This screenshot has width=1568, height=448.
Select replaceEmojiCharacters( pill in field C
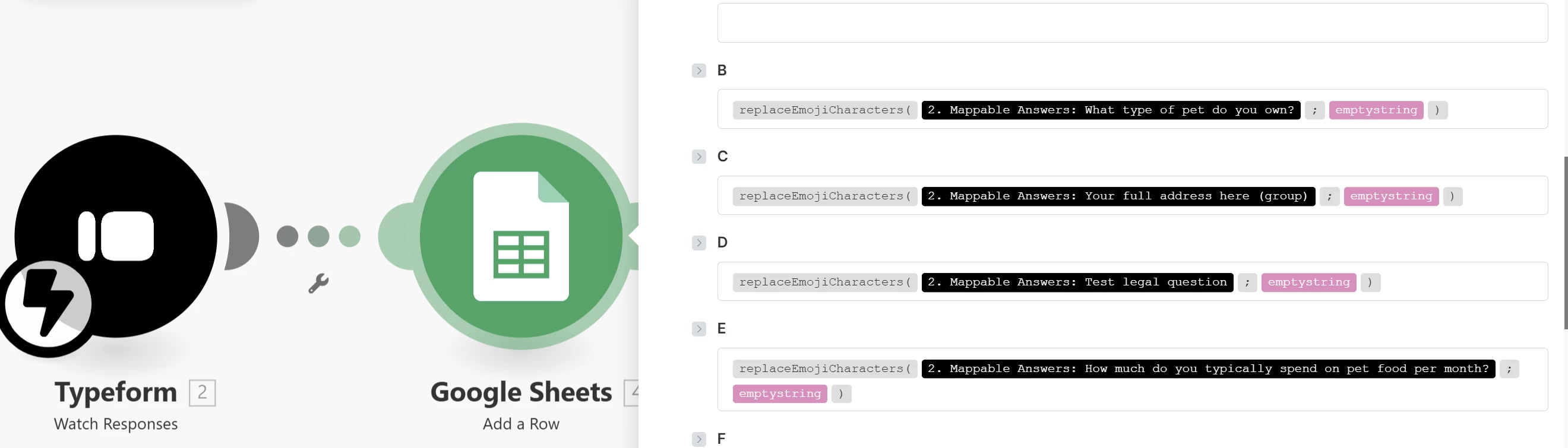[x=825, y=196]
